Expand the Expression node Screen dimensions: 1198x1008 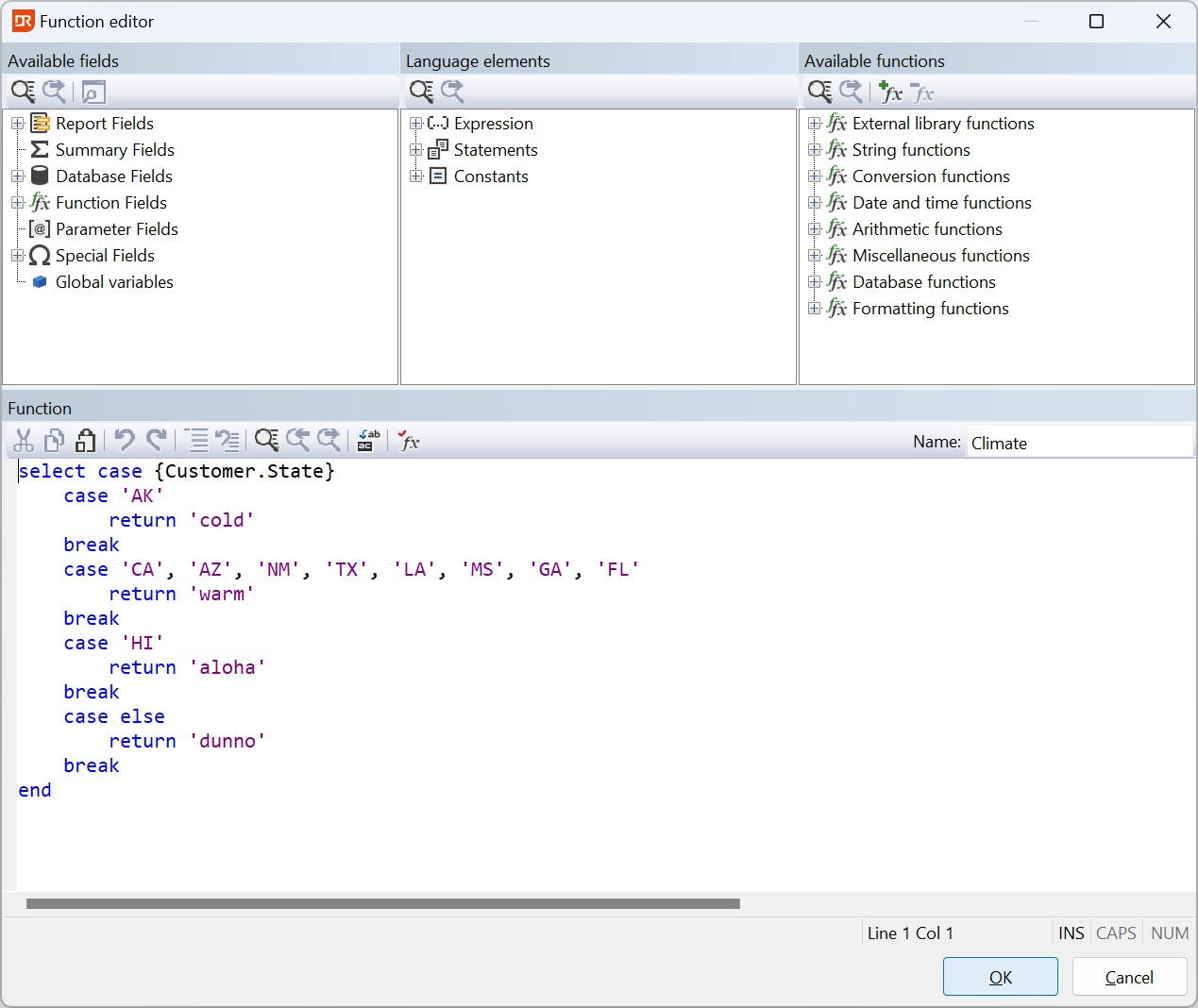tap(415, 124)
